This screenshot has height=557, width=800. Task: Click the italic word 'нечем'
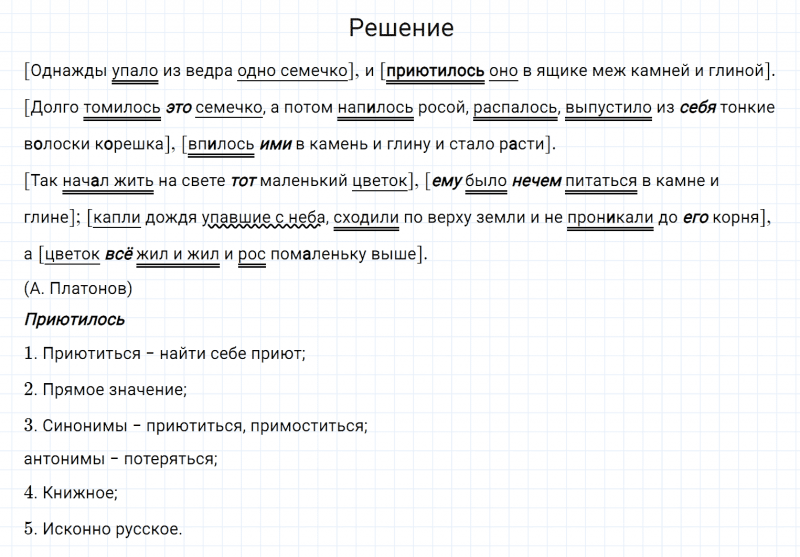click(537, 181)
